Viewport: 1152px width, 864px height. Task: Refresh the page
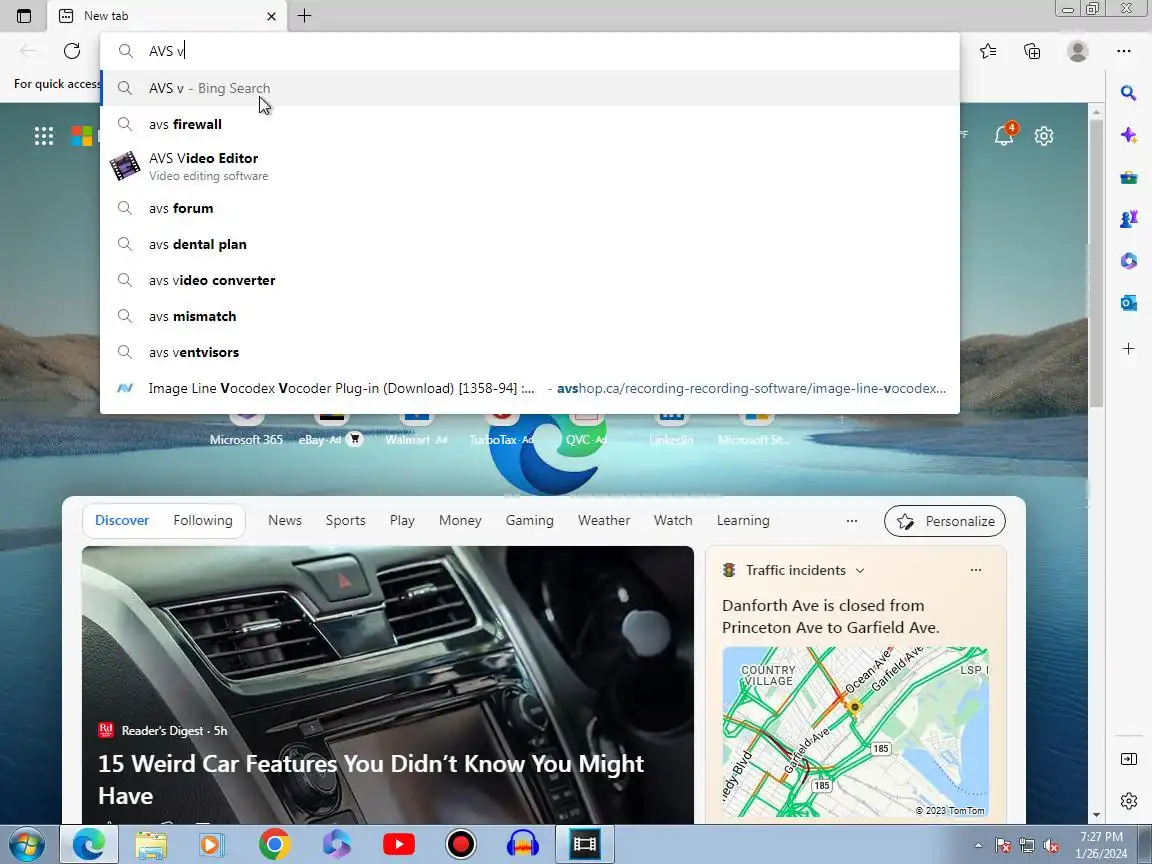pyautogui.click(x=71, y=51)
